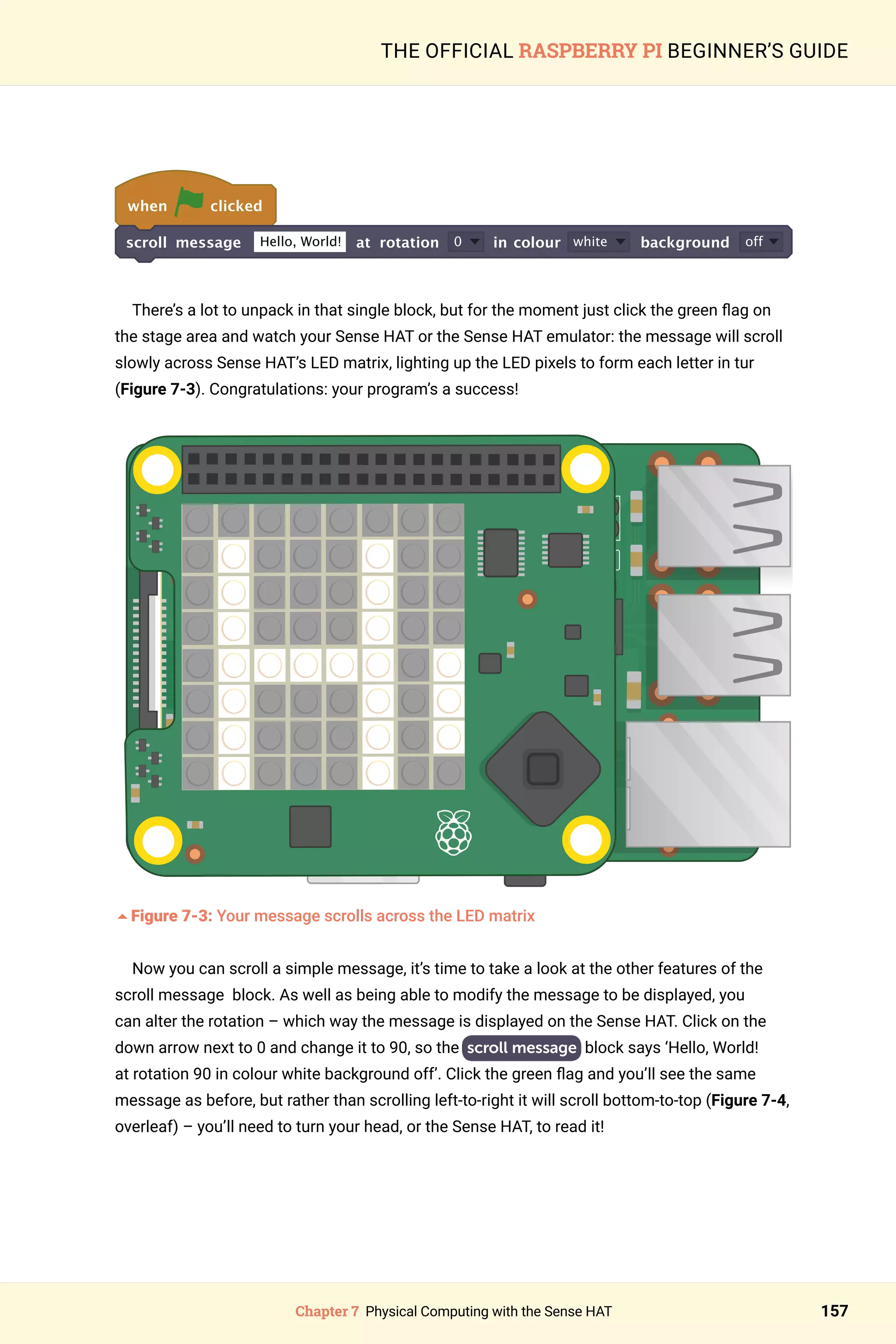The image size is (896, 1344).
Task: Select the 'when clicked' hat block
Action: (x=196, y=198)
